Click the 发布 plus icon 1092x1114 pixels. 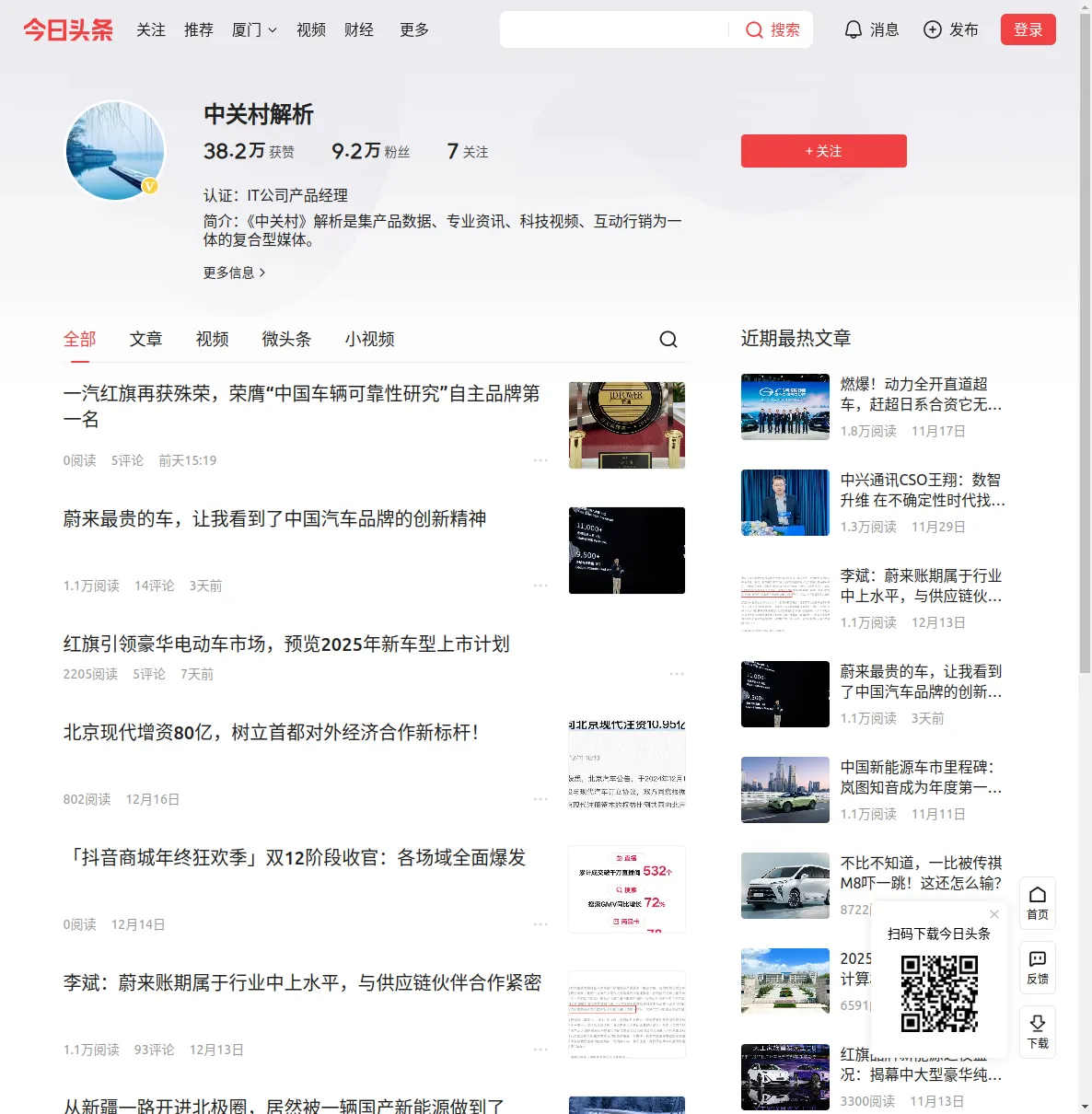[x=933, y=29]
